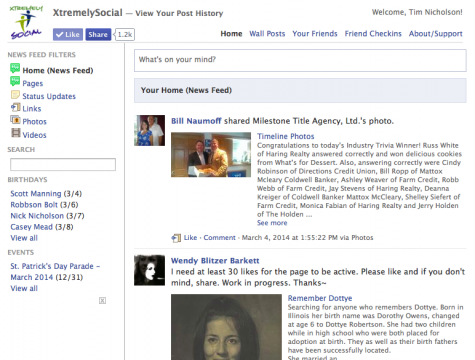Screen dimensions: 475x360
Task: Click See more on Bill's post
Action: [272, 223]
